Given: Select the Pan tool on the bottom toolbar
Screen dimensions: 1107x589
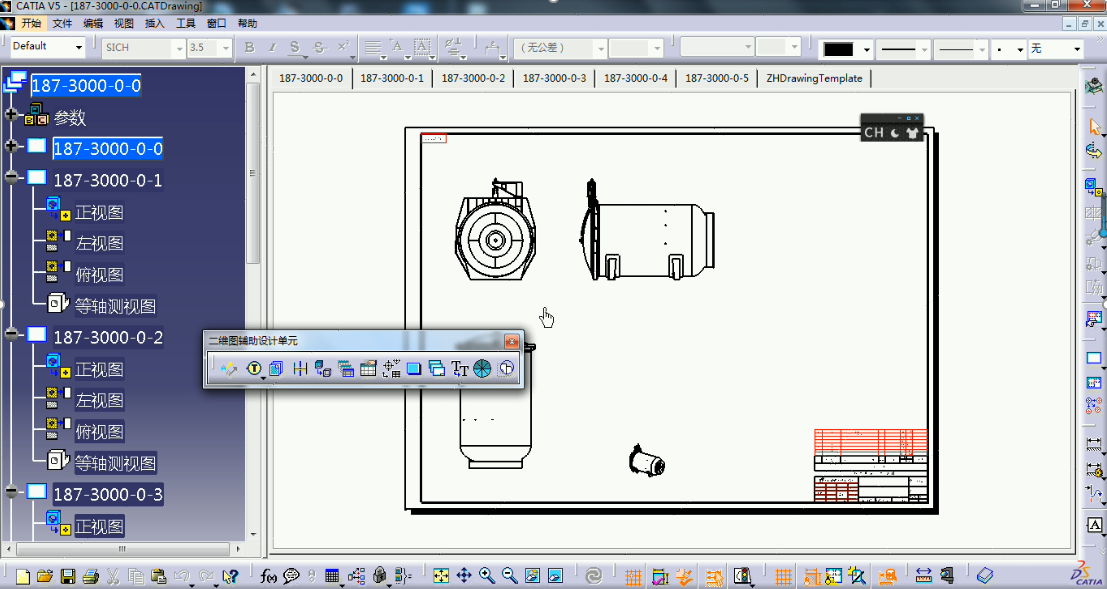Looking at the screenshot, I should point(464,575).
